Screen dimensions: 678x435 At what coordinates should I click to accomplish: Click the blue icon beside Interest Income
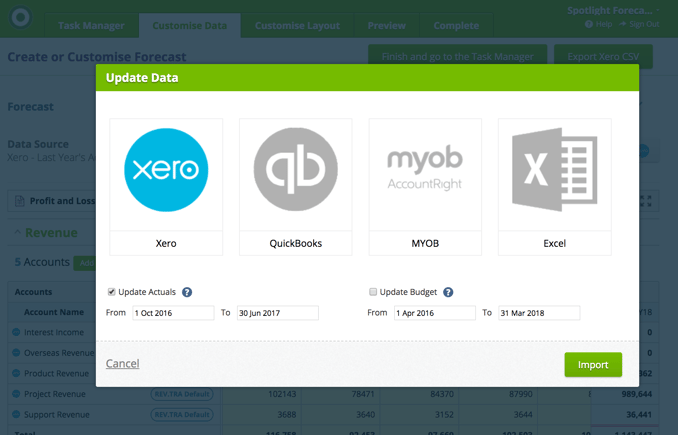coord(16,332)
